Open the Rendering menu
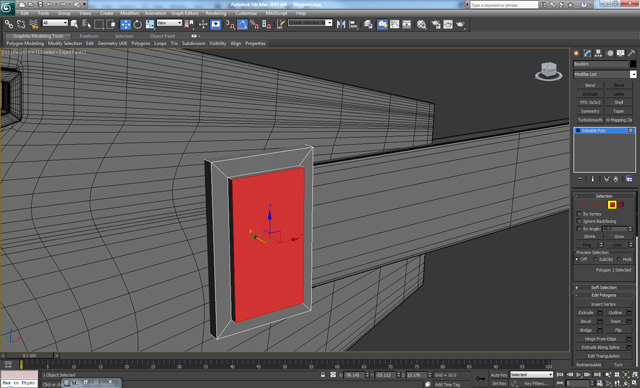This screenshot has height=388, width=640. pos(216,13)
